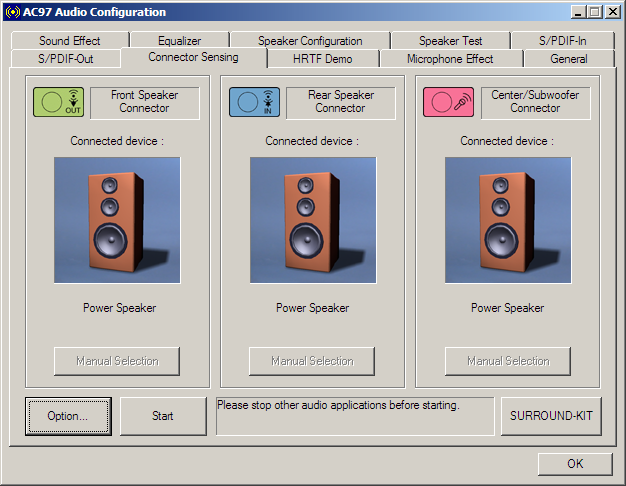The image size is (626, 486).
Task: Click Manual Selection under Rear Speaker Connector
Action: pos(312,361)
